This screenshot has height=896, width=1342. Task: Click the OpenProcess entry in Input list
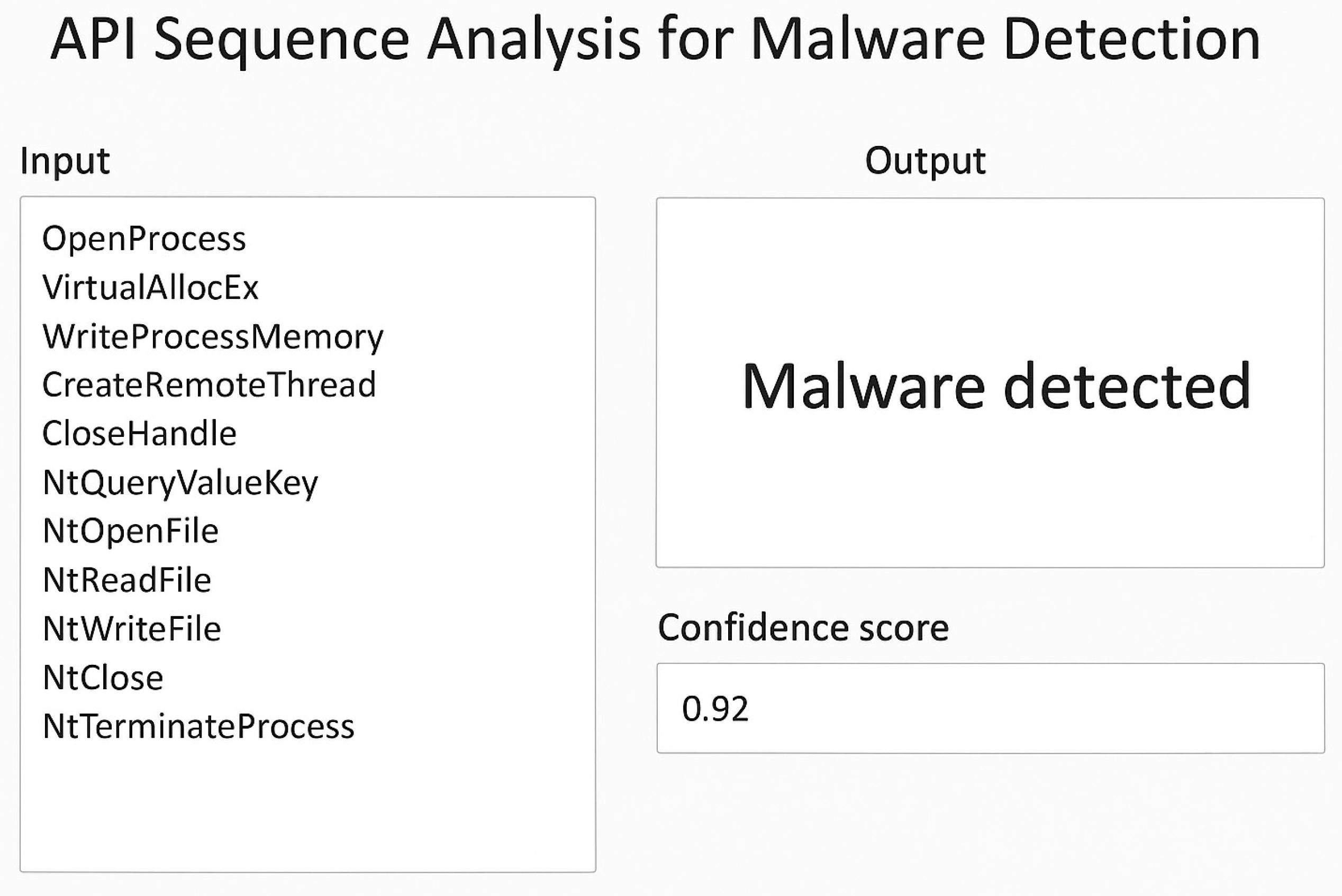coord(144,239)
